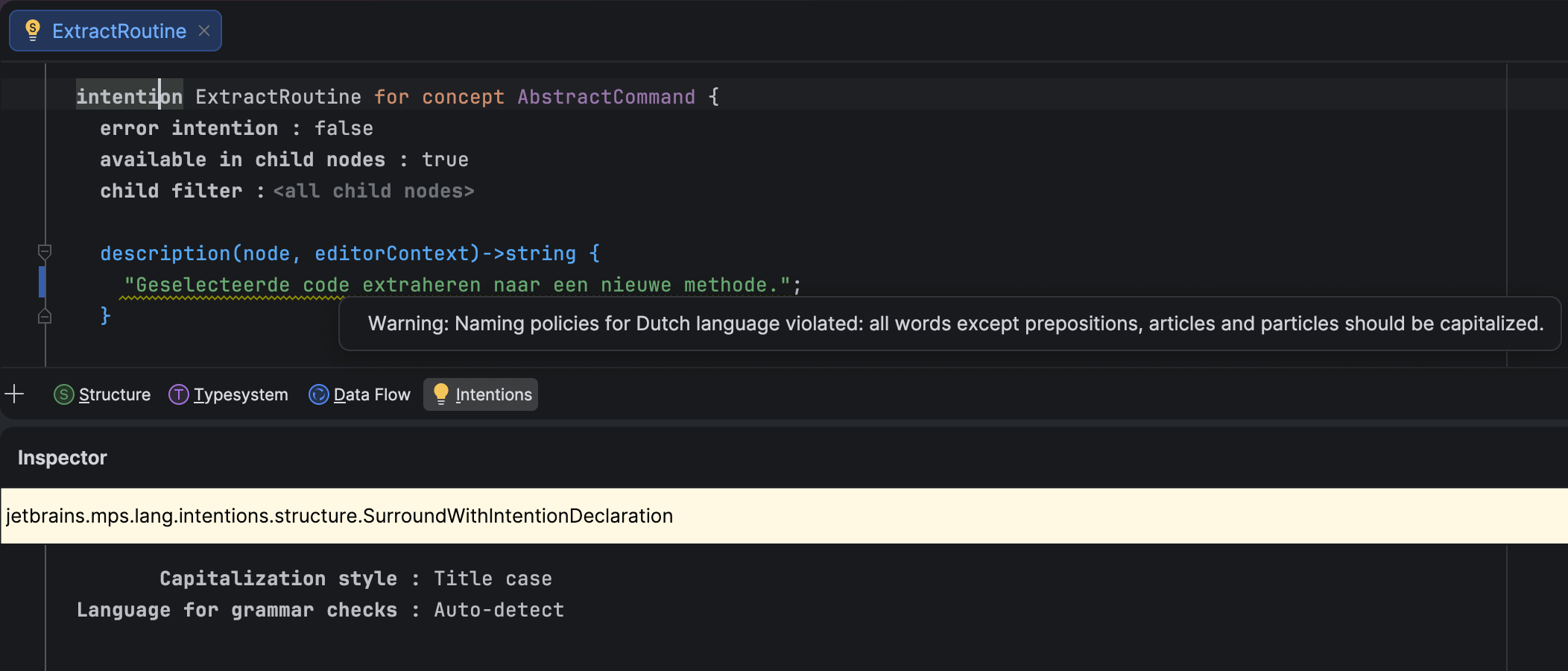
Task: Click the fold end marker near closing brace
Action: pyautogui.click(x=45, y=315)
